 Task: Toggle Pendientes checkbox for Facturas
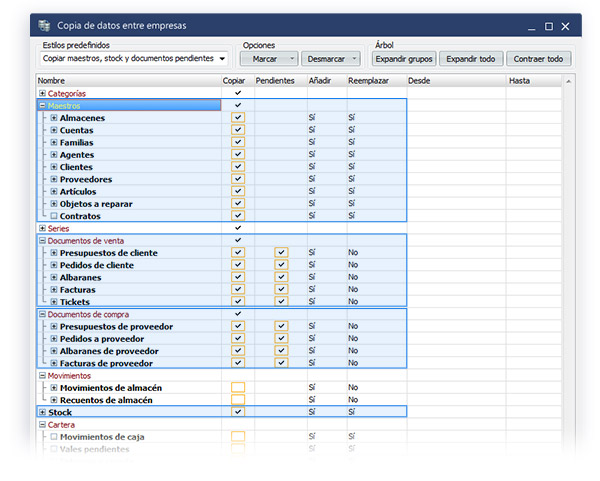click(x=281, y=289)
